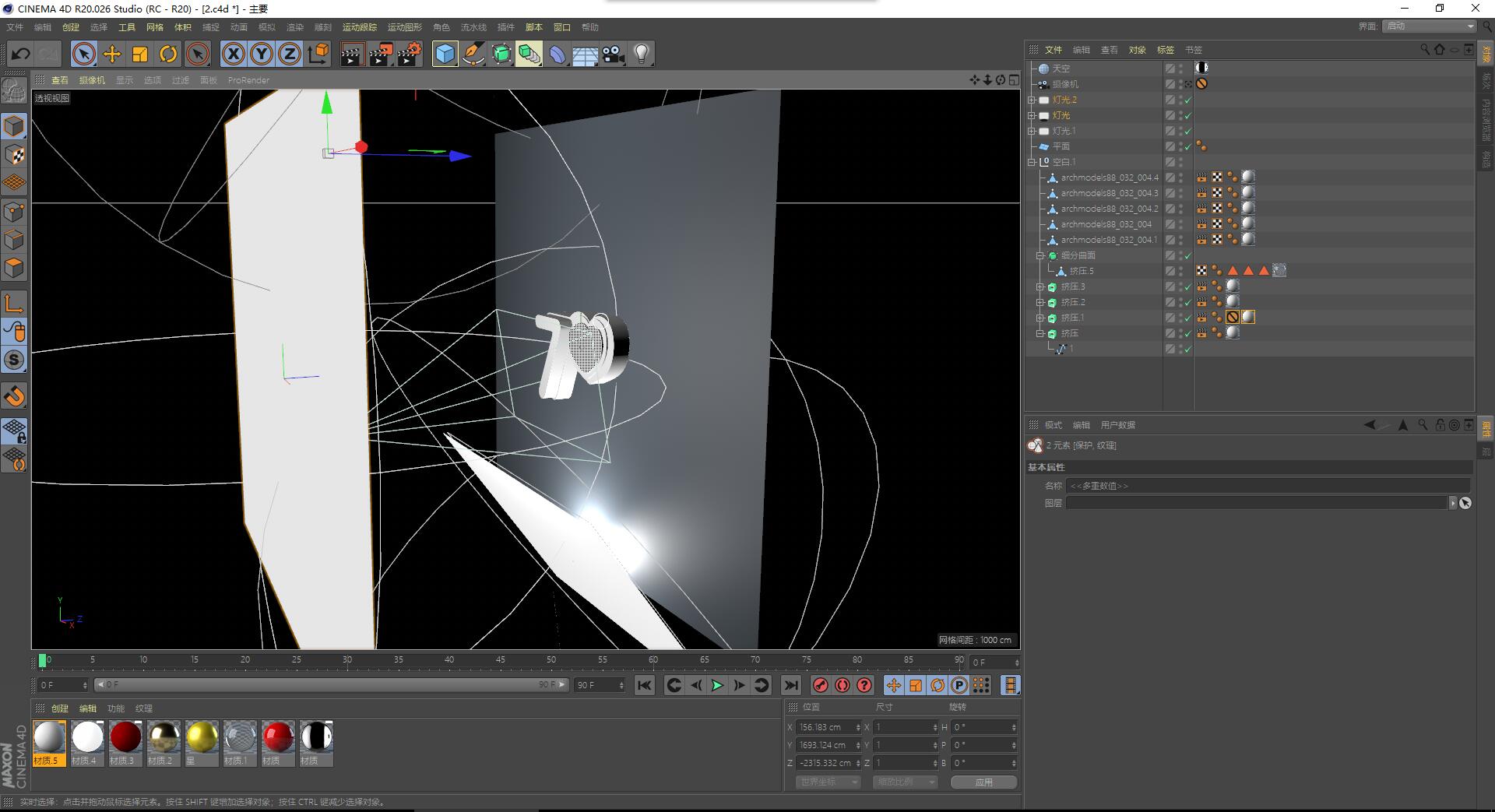Open the 界面 layout dropdown

point(1430,26)
